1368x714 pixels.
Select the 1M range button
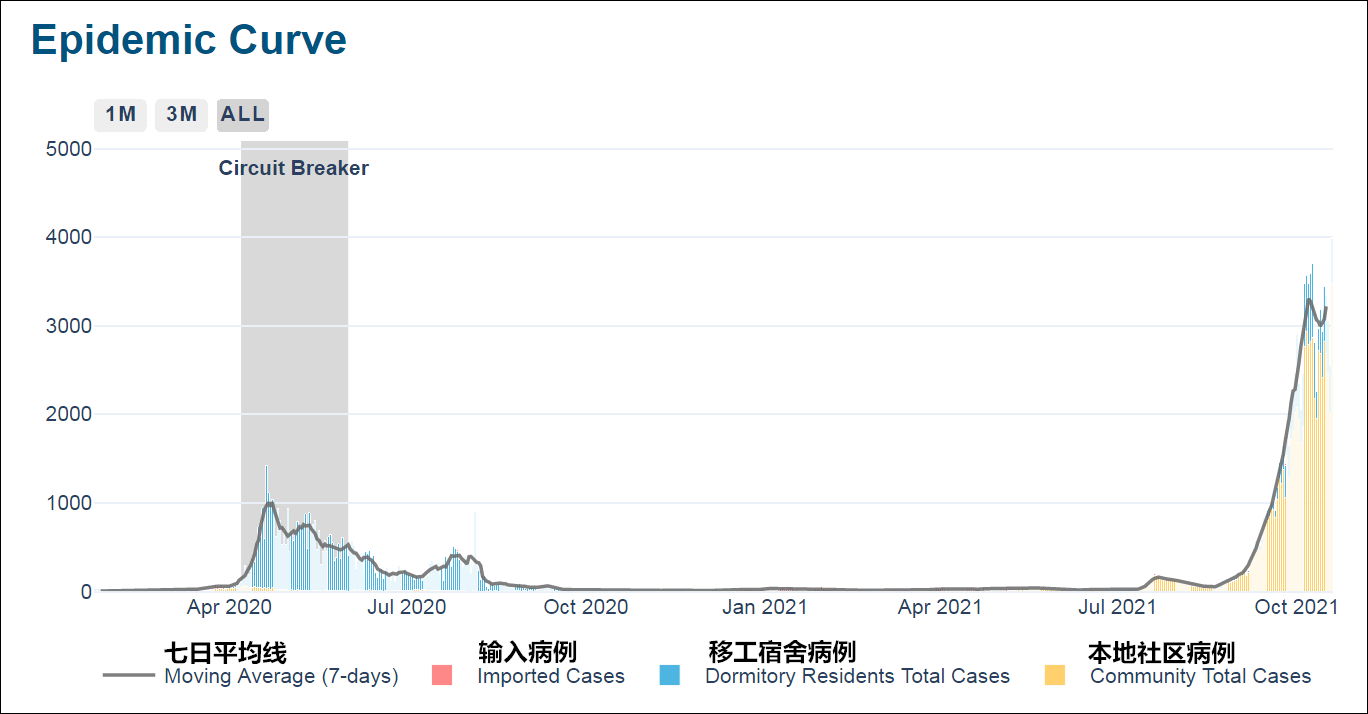(x=120, y=114)
